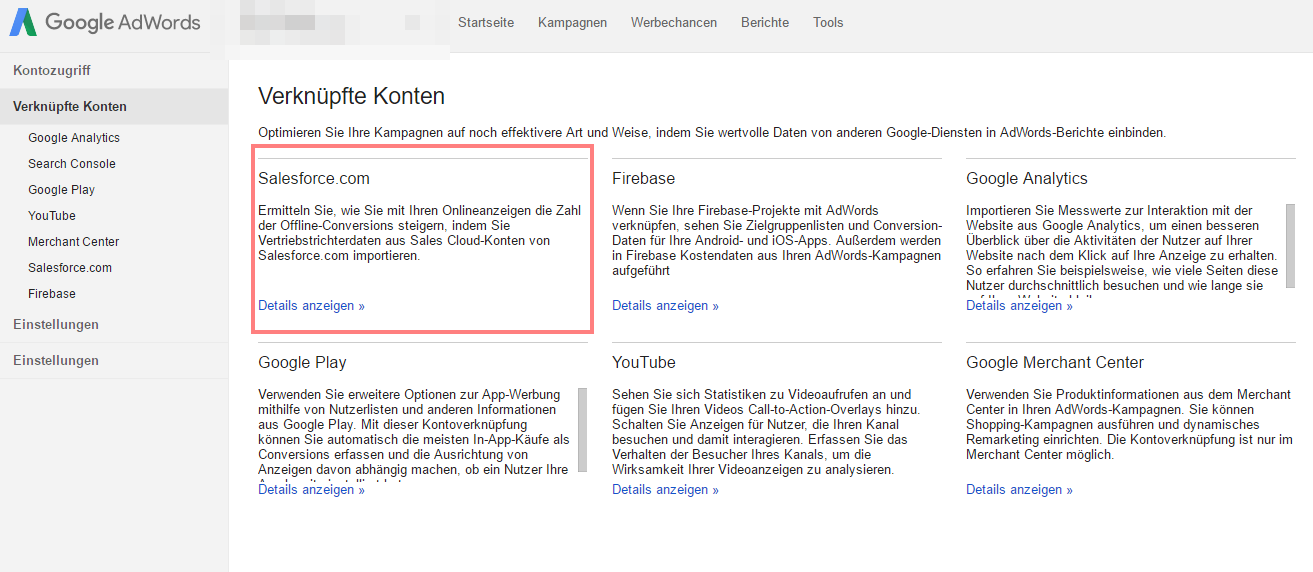The width and height of the screenshot is (1313, 572).
Task: Switch to the Berichte tab
Action: tap(765, 22)
